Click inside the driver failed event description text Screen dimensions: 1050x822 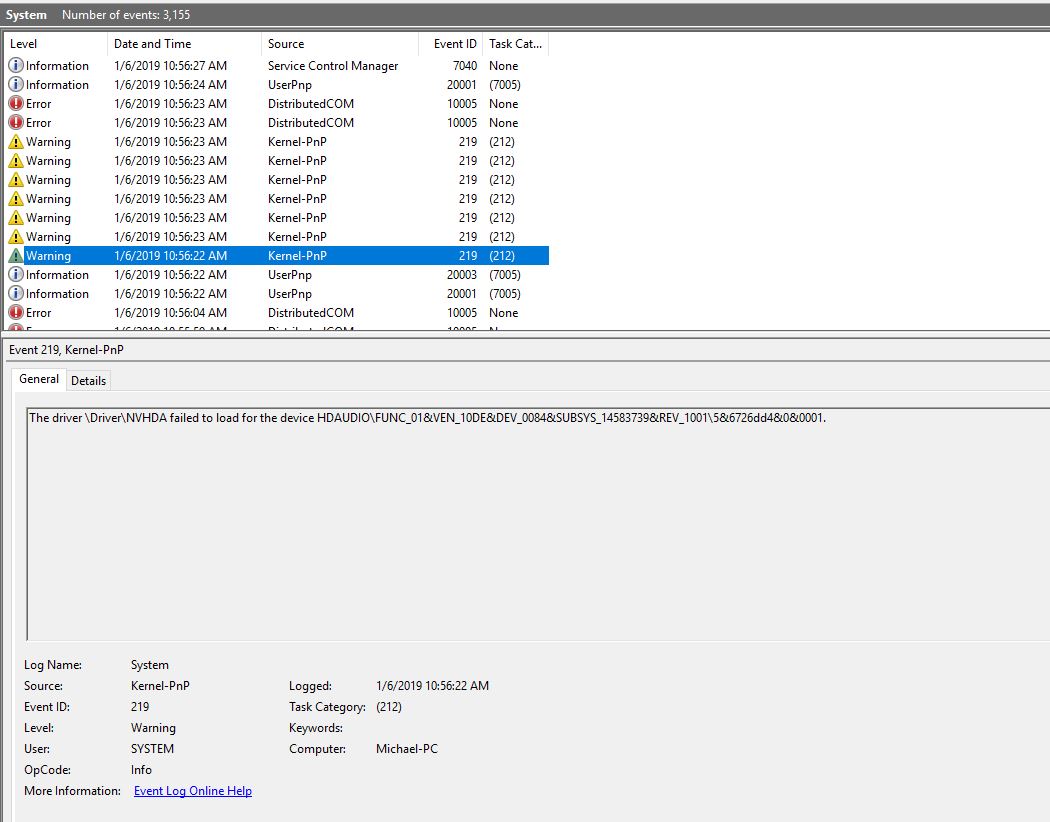(427, 418)
